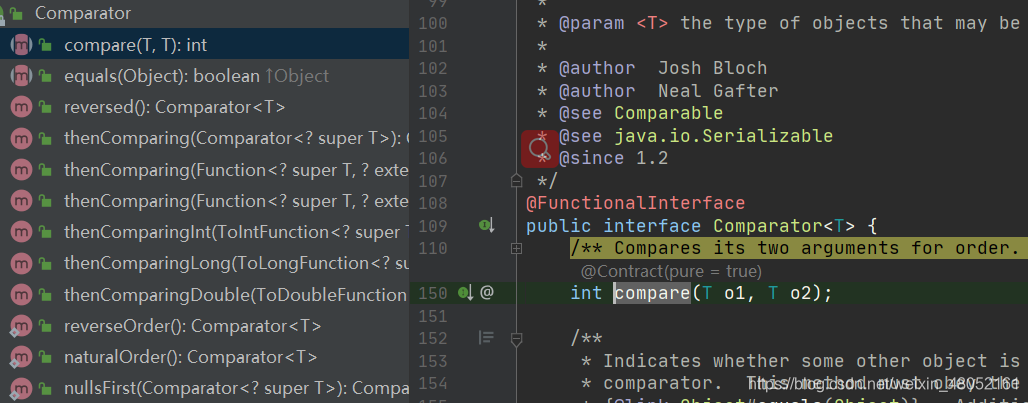
Task: Click the static method icon of naturalOrder()
Action: coord(22,357)
